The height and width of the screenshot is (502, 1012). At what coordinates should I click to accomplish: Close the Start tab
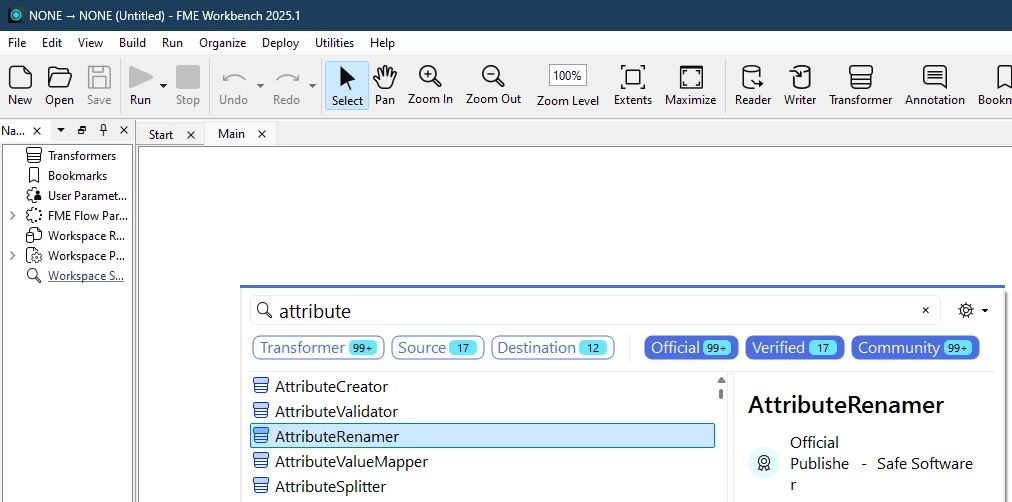190,134
